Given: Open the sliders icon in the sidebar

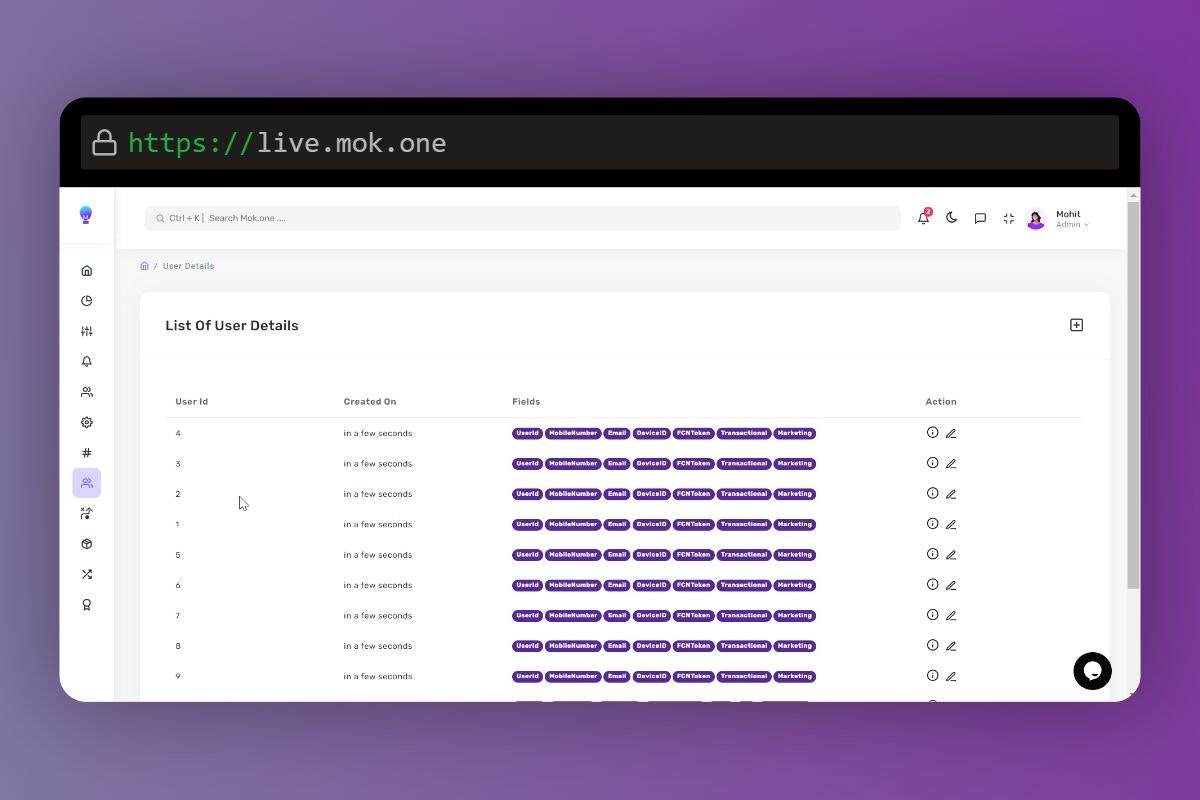Looking at the screenshot, I should 86,331.
